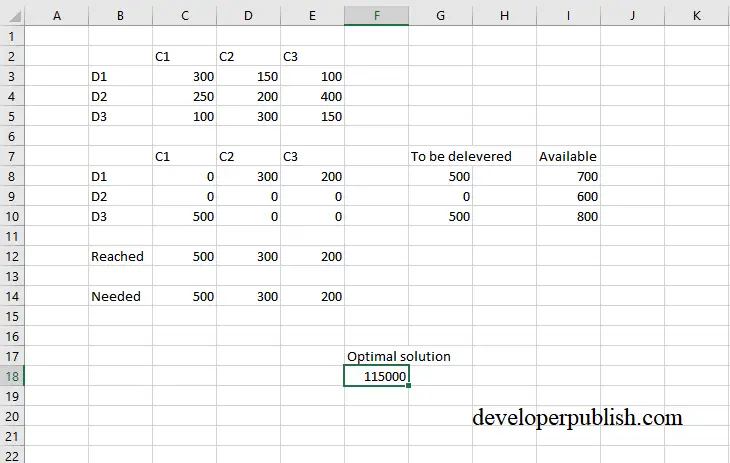This screenshot has height=463, width=730.
Task: Click cost value 150 in row 3
Action: (267, 76)
